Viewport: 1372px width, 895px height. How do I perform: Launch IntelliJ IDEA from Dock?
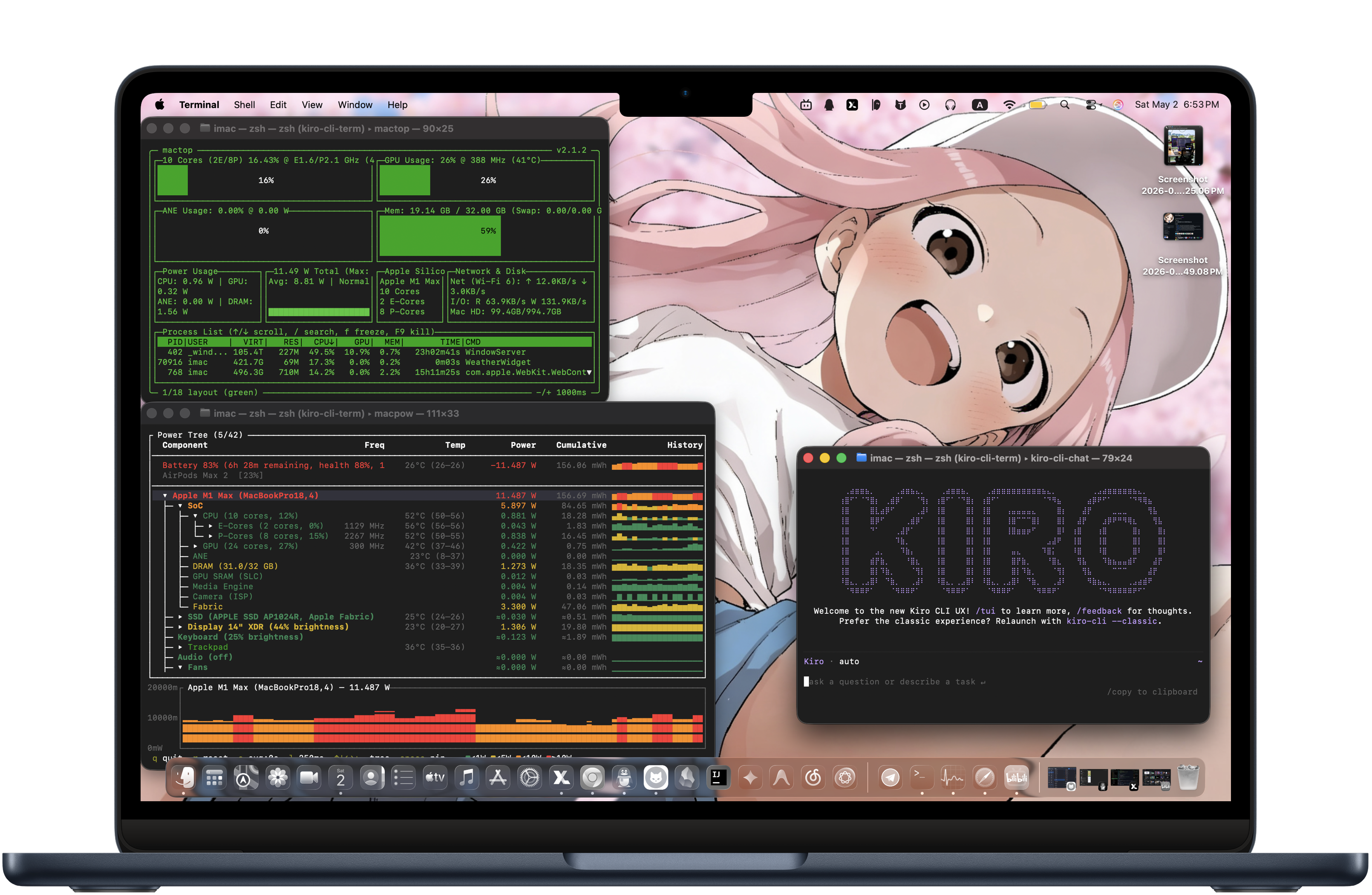(718, 777)
